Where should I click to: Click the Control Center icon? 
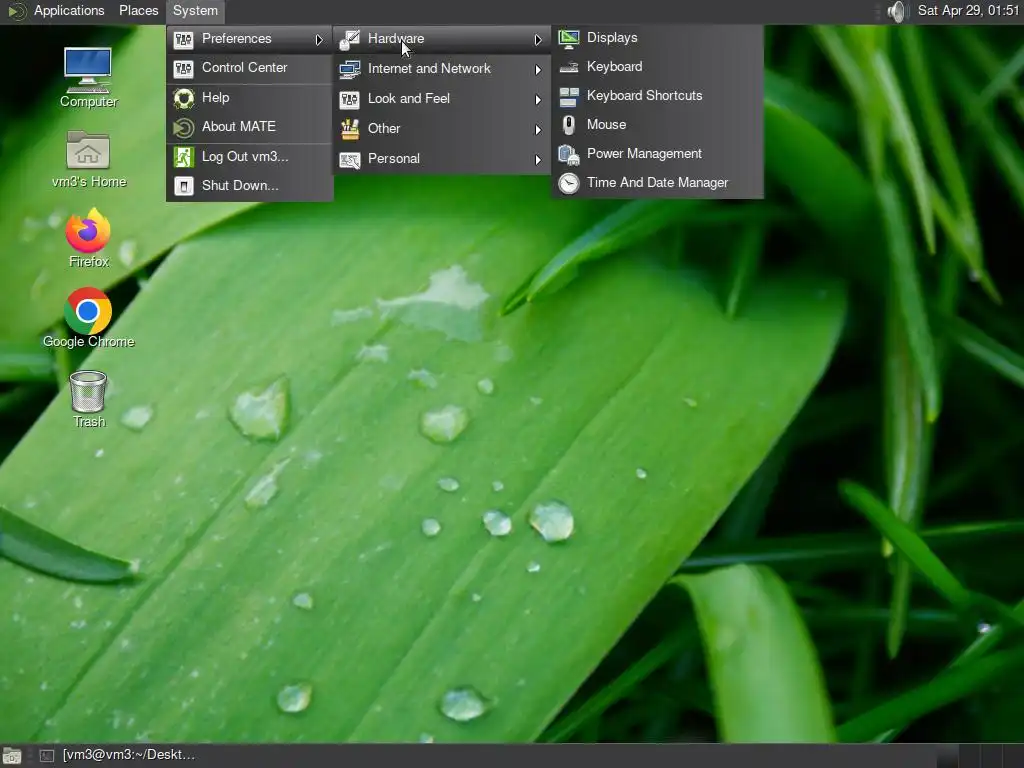click(x=184, y=68)
